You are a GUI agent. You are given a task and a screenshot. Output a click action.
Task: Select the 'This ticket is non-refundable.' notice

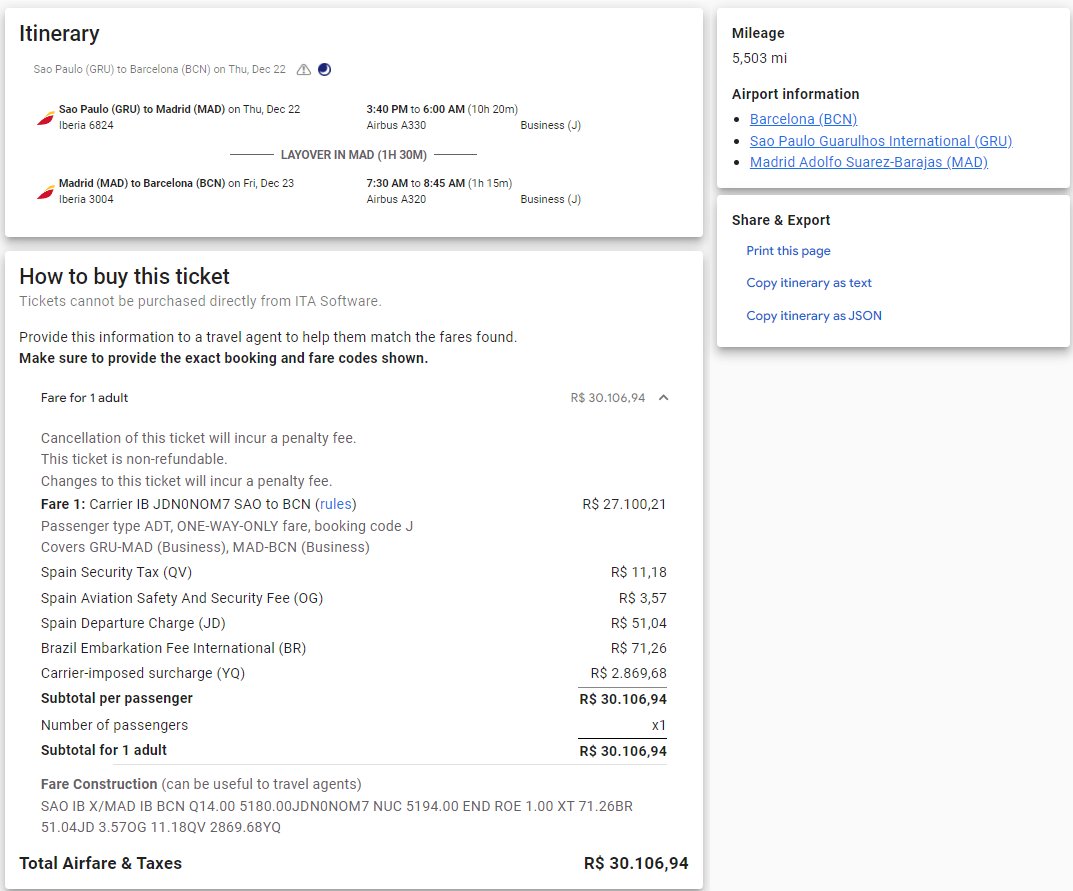coord(134,459)
